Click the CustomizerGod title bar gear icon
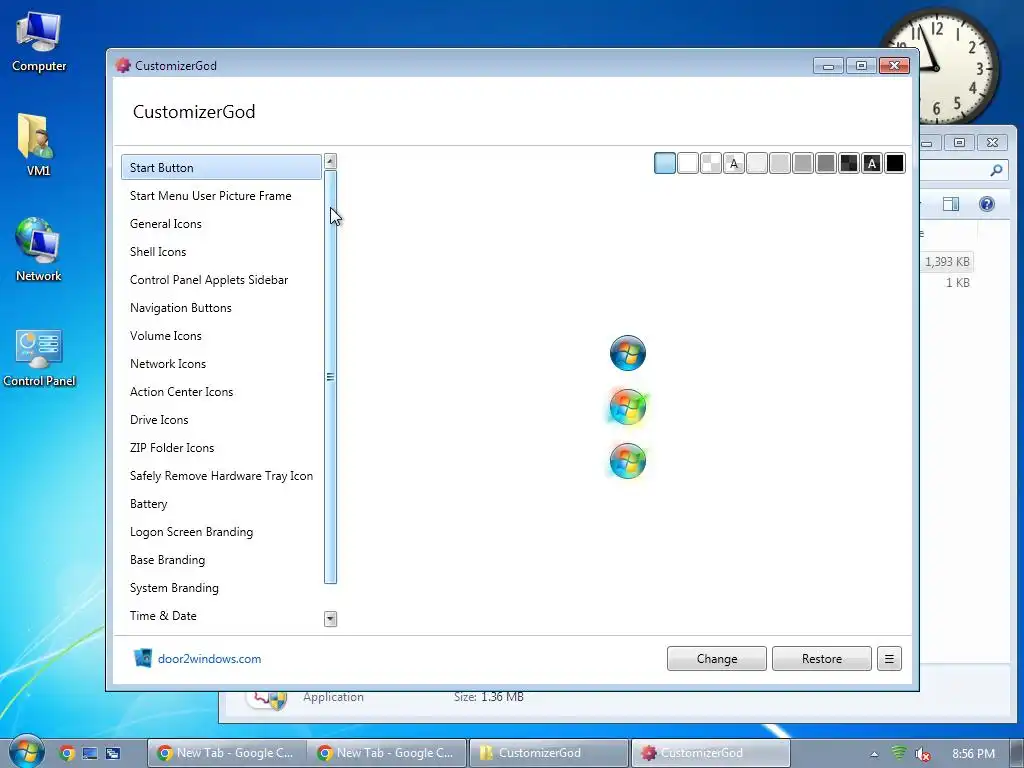This screenshot has width=1024, height=768. click(x=123, y=65)
